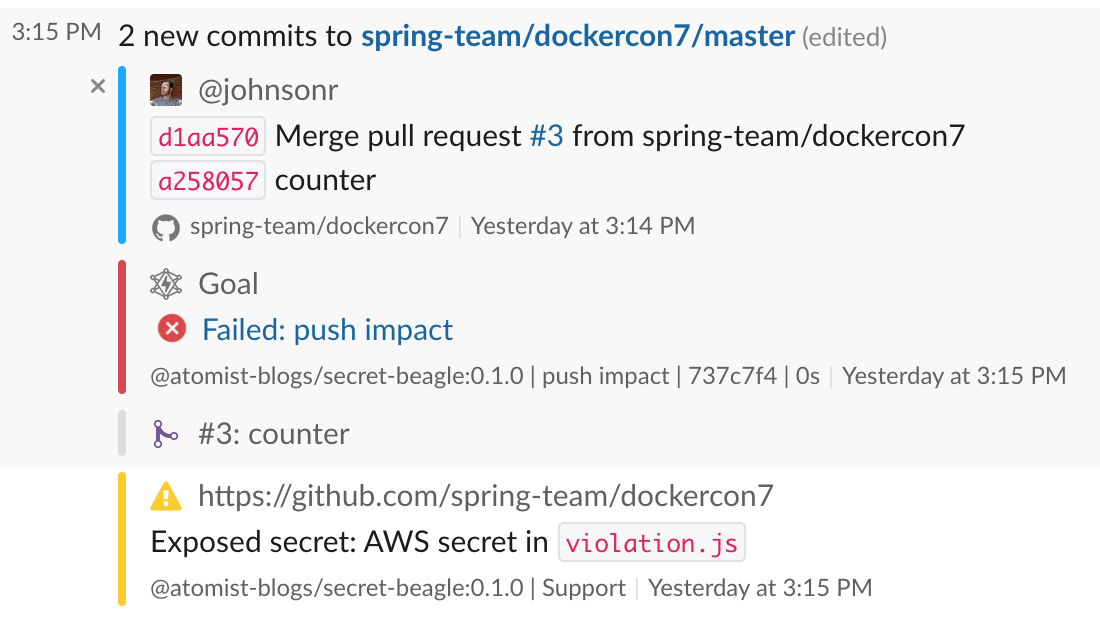Open the Failed: push impact link

[327, 329]
